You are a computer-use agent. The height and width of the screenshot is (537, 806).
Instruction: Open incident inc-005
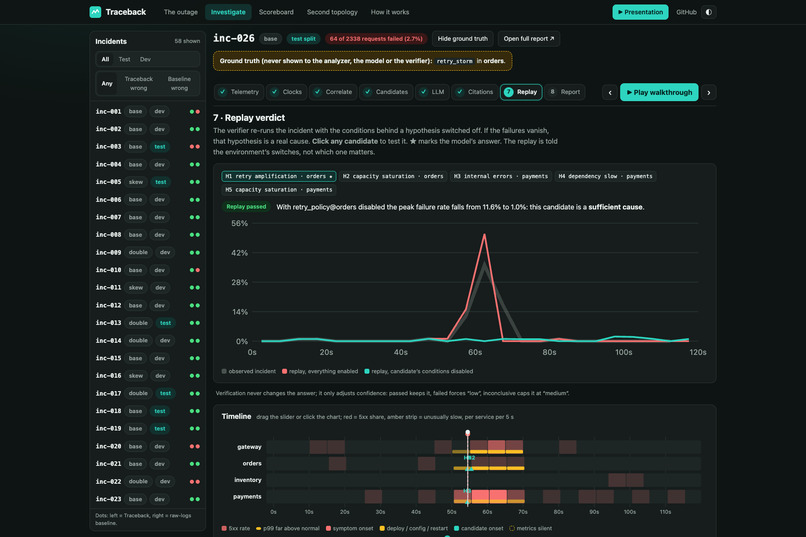[147, 182]
